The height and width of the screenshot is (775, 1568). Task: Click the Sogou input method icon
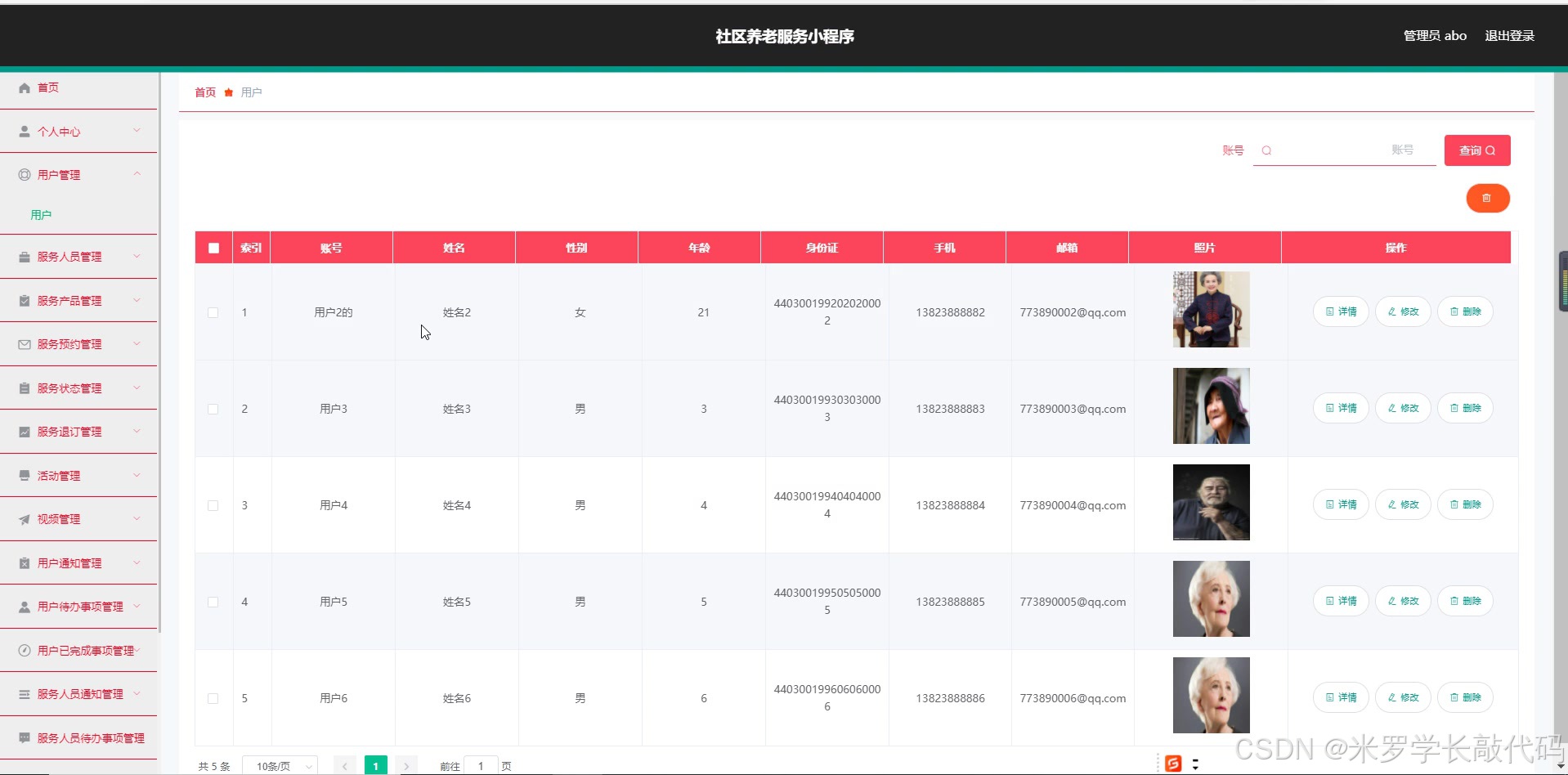pyautogui.click(x=1173, y=764)
